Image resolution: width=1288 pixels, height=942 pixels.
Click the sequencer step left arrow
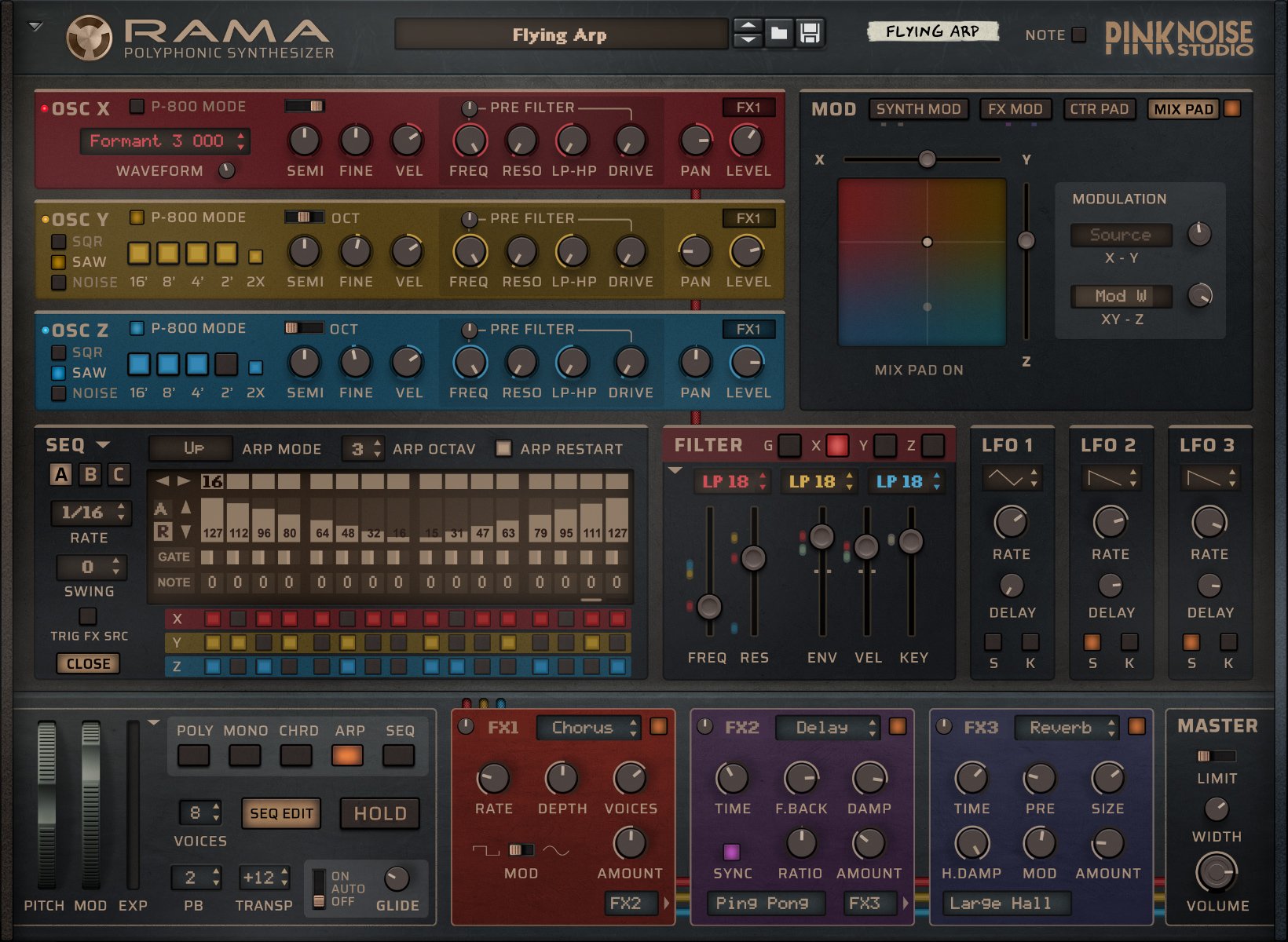[x=163, y=480]
